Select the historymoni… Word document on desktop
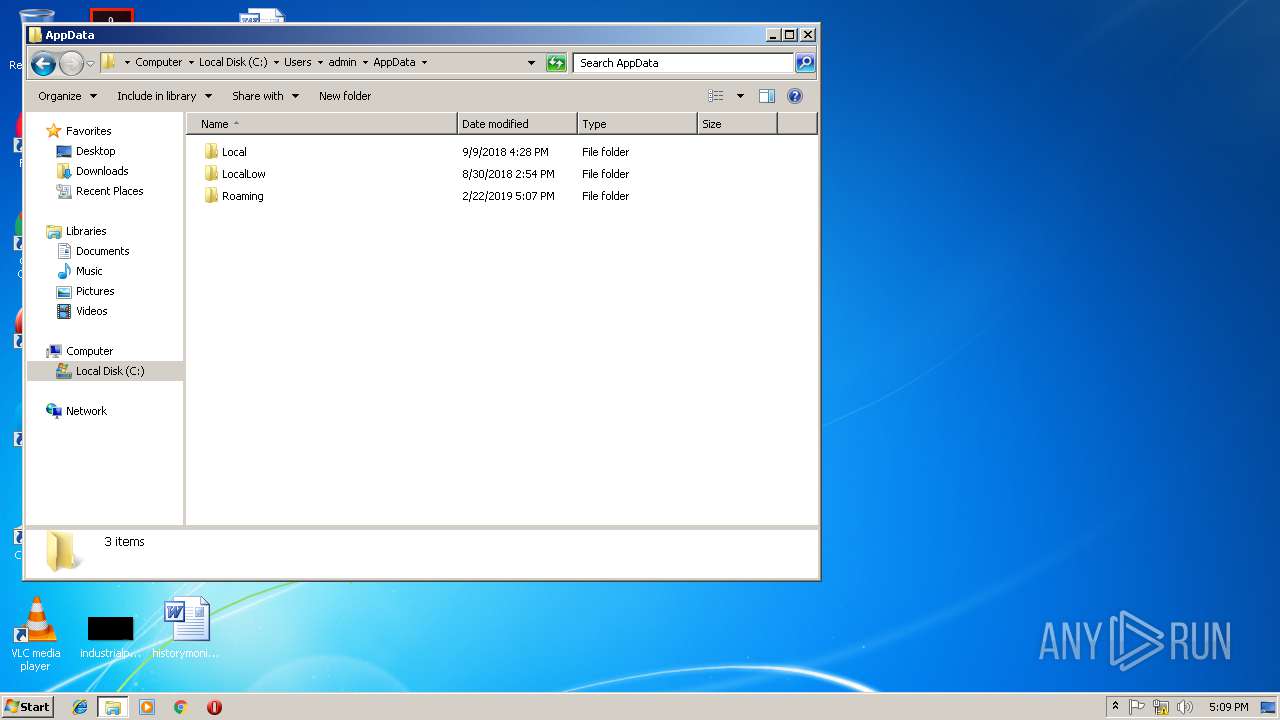1280x720 pixels. [186, 628]
